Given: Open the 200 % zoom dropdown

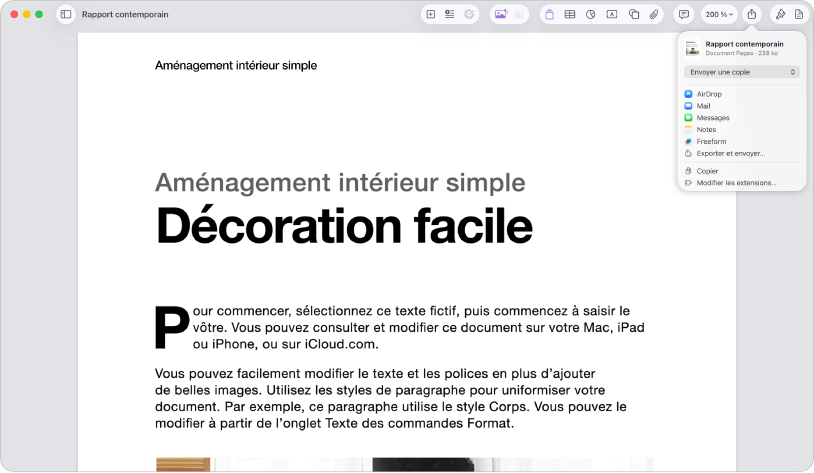Looking at the screenshot, I should [x=719, y=15].
